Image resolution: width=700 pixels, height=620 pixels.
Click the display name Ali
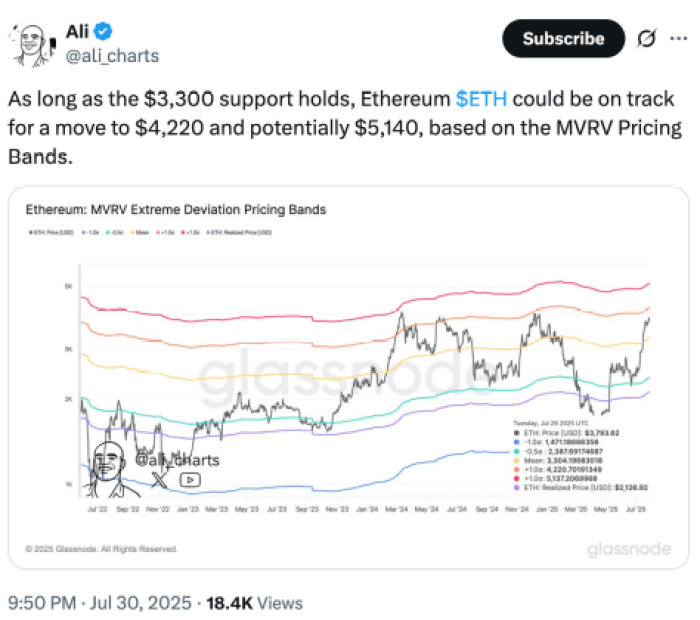[x=79, y=31]
